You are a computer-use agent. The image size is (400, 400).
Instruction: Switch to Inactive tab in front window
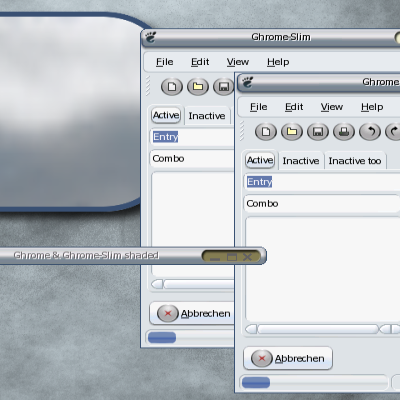click(301, 161)
